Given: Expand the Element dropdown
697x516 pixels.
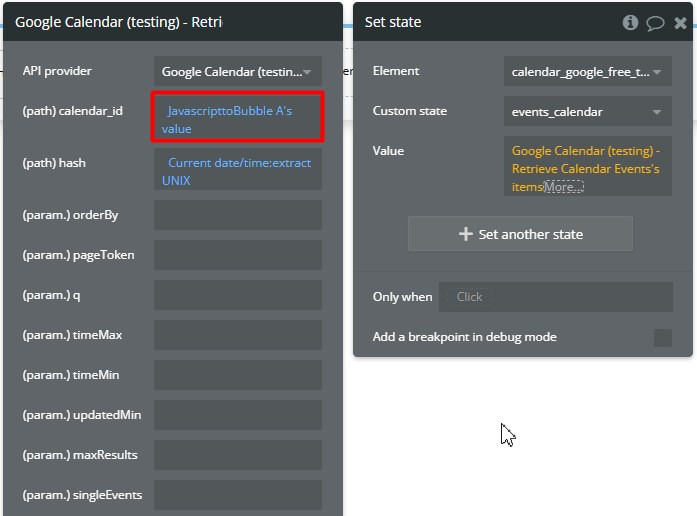Looking at the screenshot, I should (587, 71).
